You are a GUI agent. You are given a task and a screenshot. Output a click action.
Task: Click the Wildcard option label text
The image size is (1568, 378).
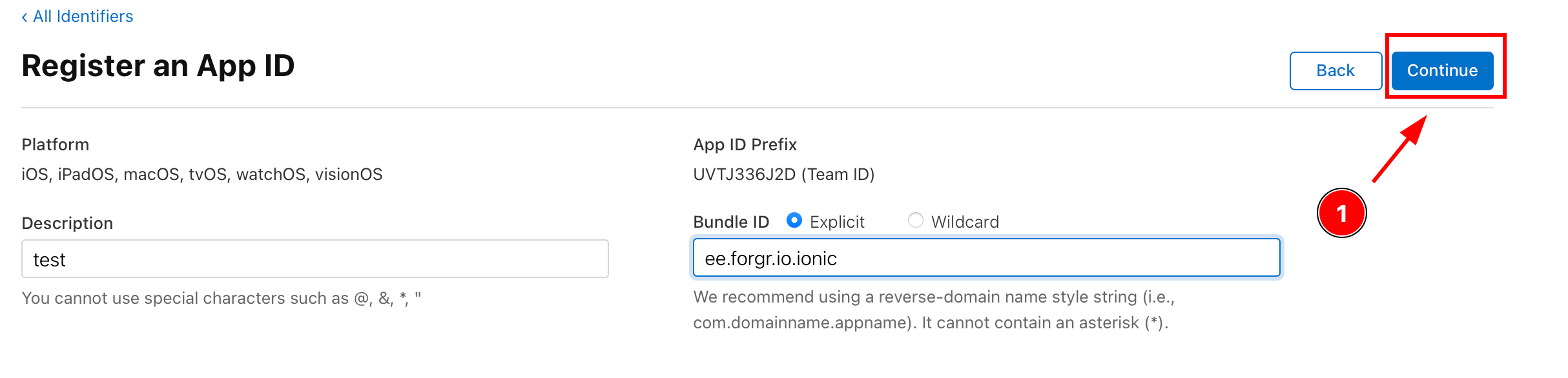pos(965,222)
